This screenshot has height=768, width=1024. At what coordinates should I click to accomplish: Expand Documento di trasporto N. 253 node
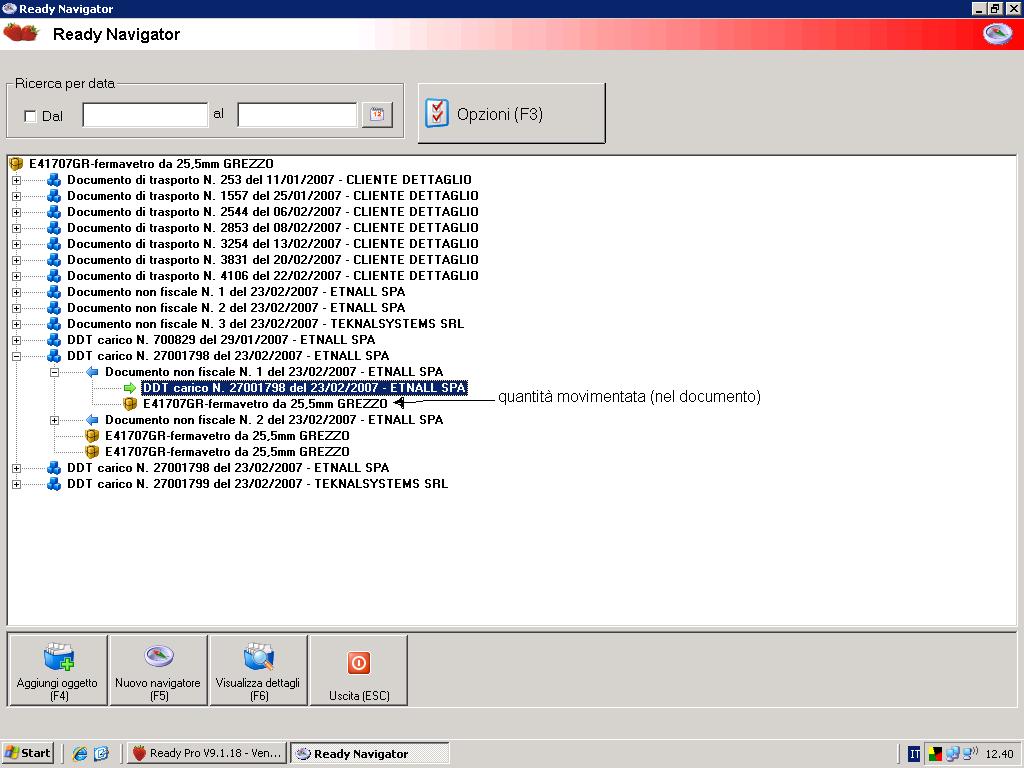tap(16, 180)
